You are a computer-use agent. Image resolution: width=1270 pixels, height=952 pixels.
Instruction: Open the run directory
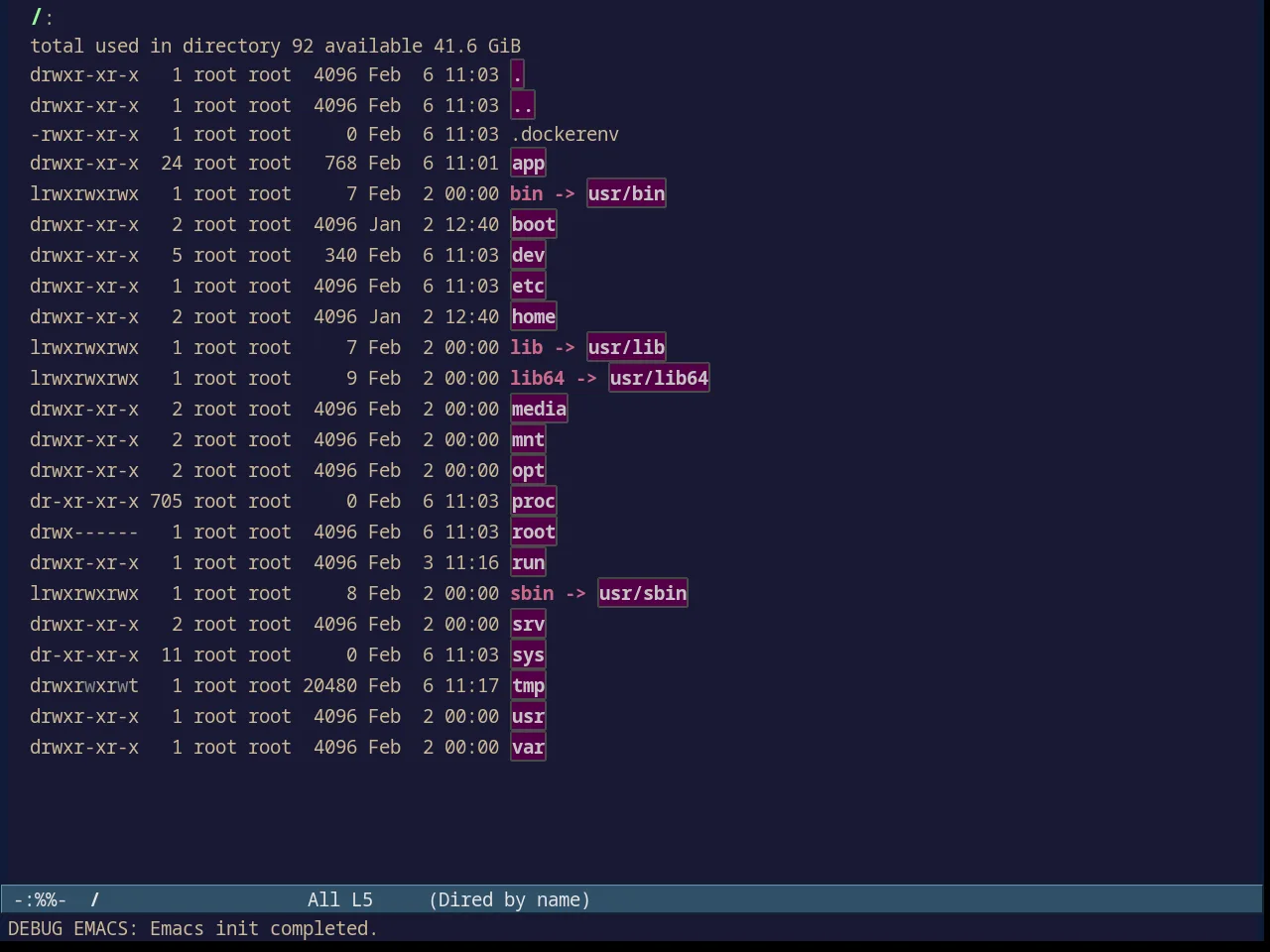tap(528, 562)
